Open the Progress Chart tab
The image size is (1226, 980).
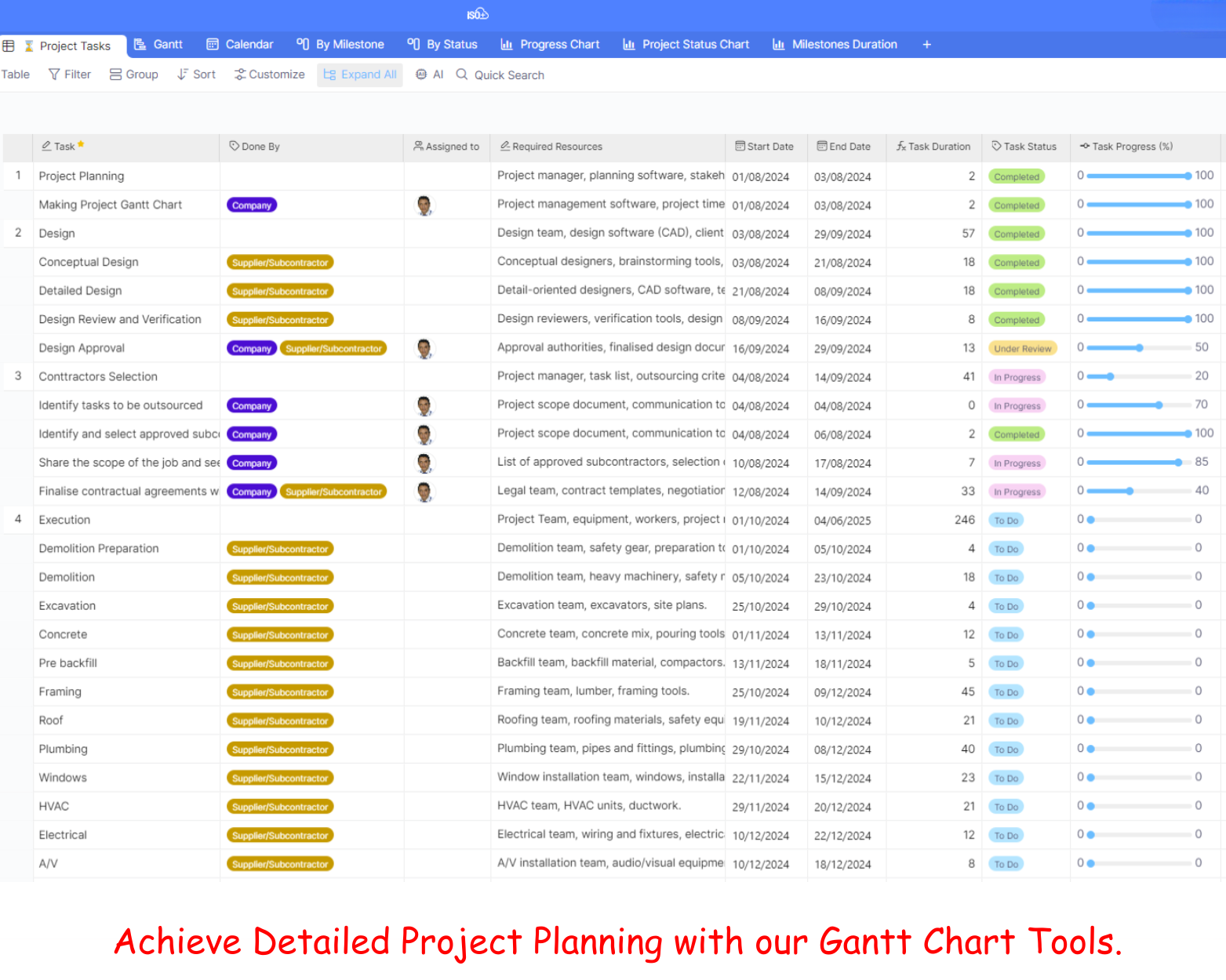(x=550, y=45)
